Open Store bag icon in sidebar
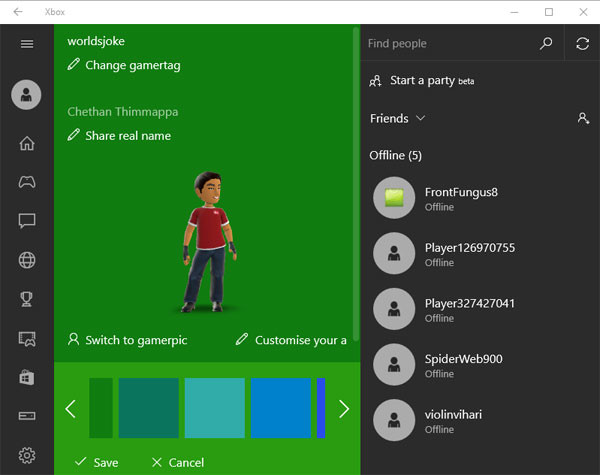600x475 pixels. [27, 377]
